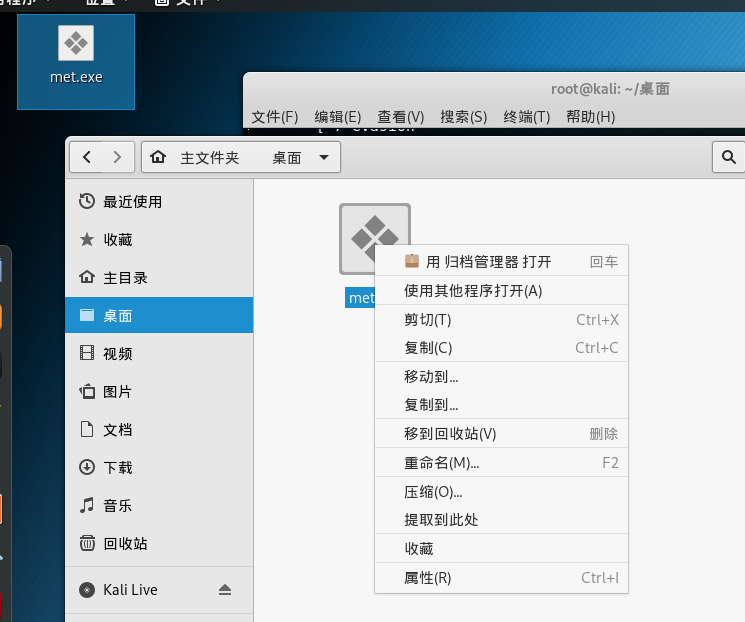Move file to trash via 移到回收站(V)
Image resolution: width=745 pixels, height=622 pixels.
(x=501, y=433)
